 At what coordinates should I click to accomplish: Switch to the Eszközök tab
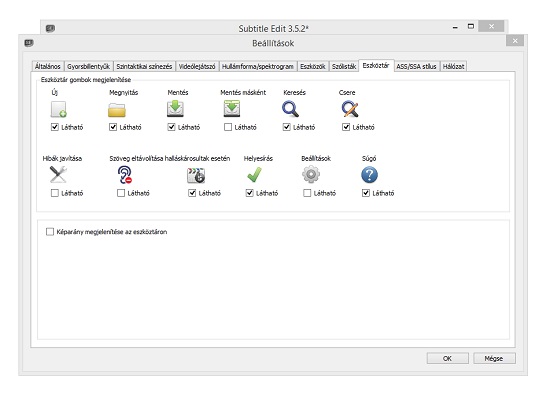tap(313, 66)
